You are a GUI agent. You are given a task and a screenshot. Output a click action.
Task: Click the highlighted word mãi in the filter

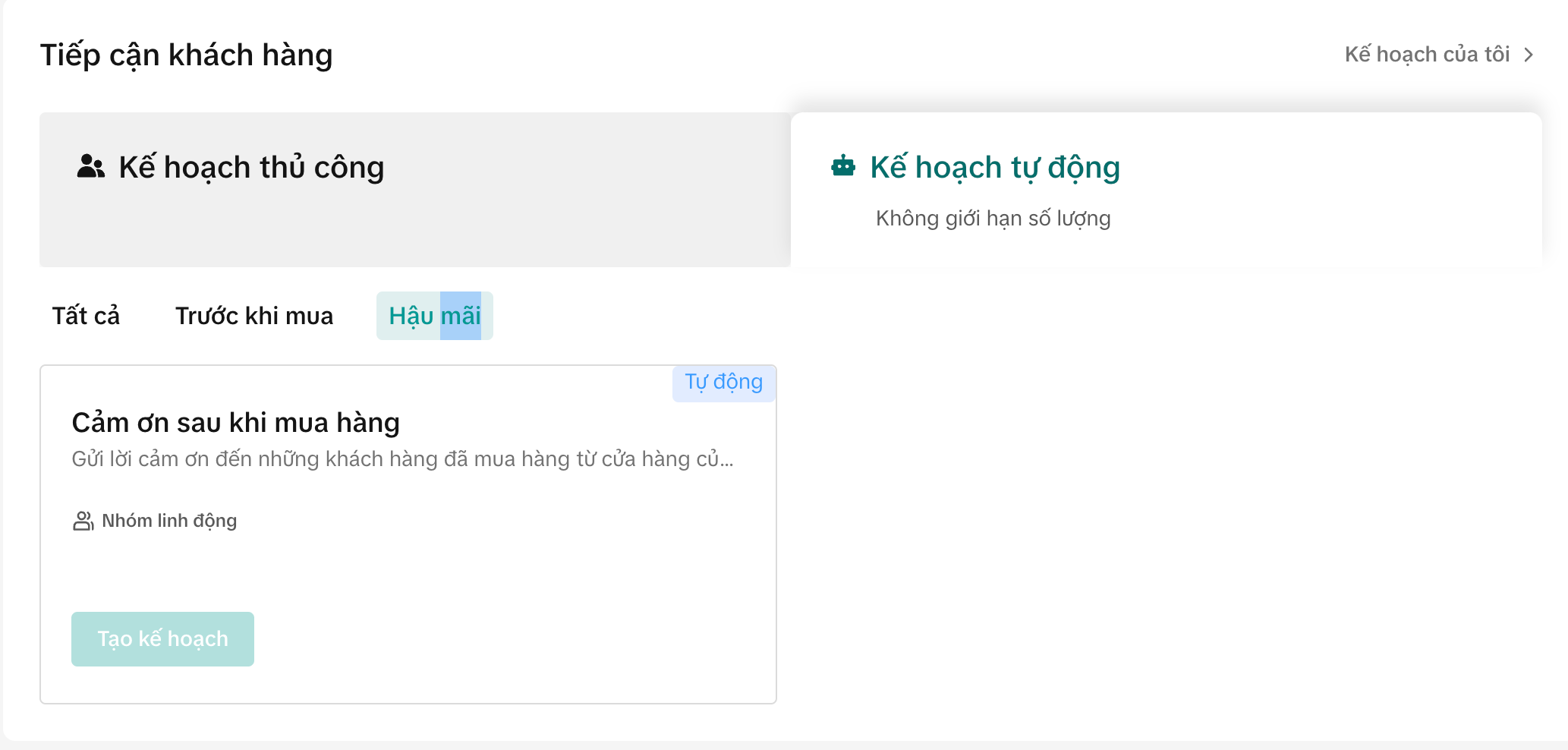[461, 316]
